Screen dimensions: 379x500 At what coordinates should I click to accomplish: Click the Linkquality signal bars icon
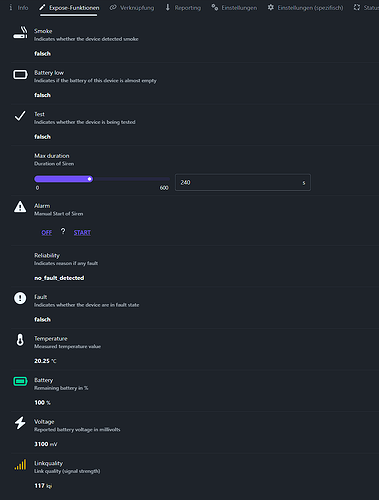(x=20, y=465)
